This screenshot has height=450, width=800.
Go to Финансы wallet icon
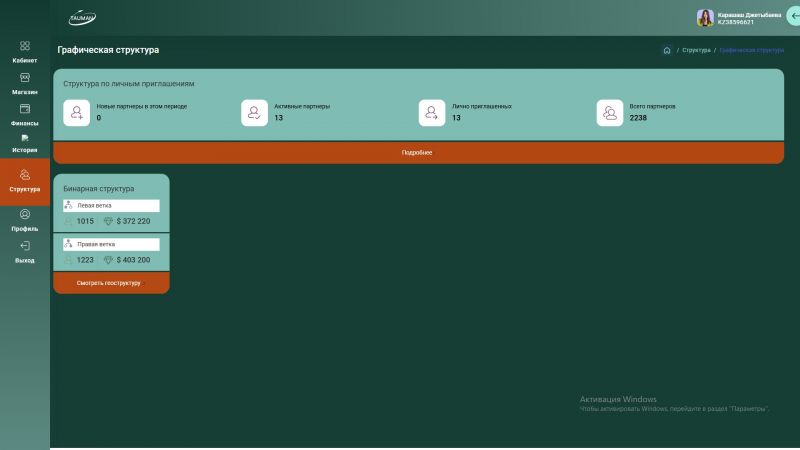coord(25,109)
